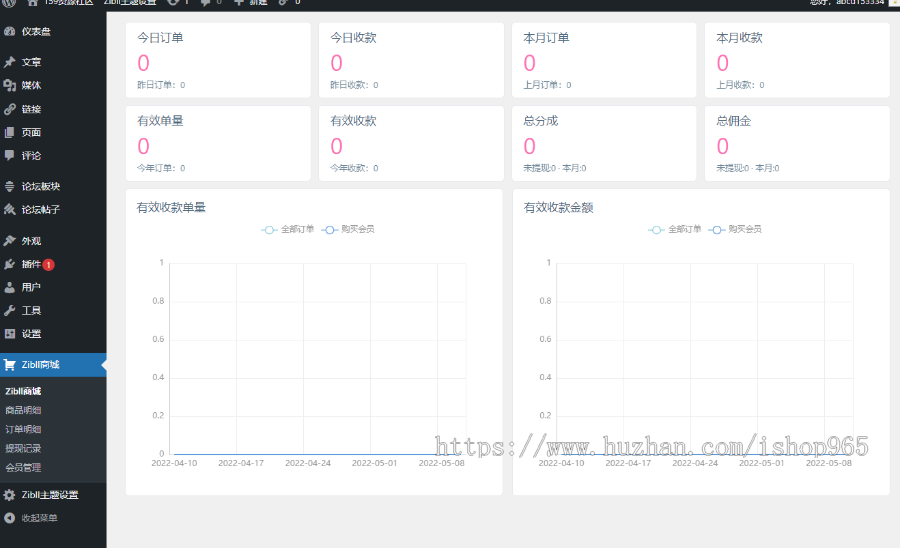Open the 仪表盘 dashboard icon in sidebar
Screen dimensions: 900x548
tap(9, 32)
